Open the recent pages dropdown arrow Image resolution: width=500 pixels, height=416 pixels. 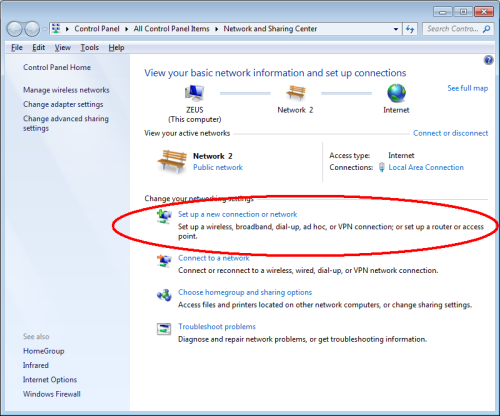pyautogui.click(x=44, y=29)
